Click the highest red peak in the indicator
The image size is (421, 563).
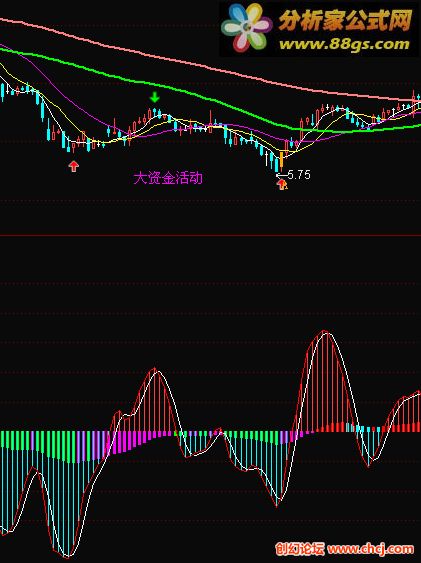pyautogui.click(x=325, y=332)
